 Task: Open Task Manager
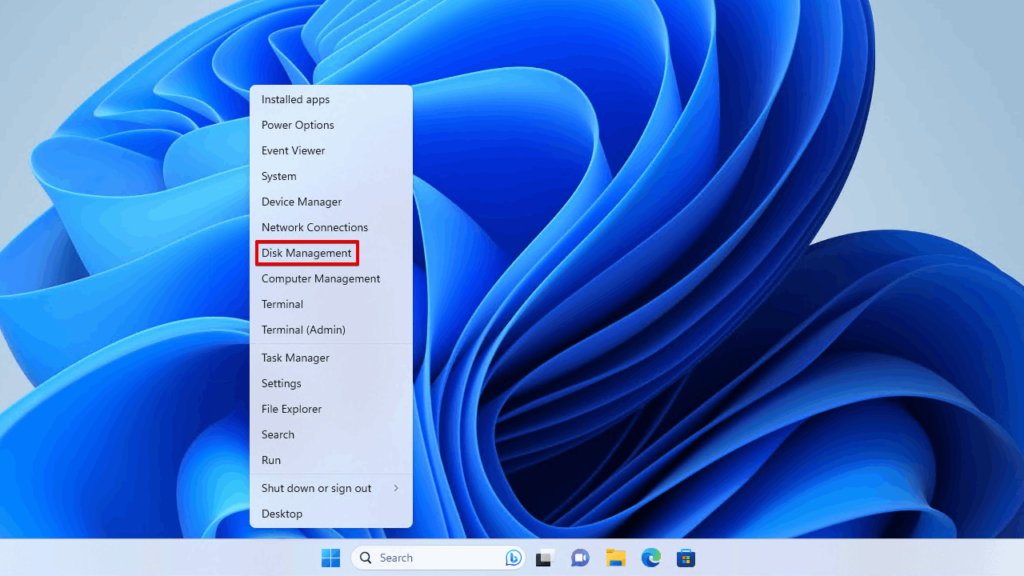coord(295,357)
